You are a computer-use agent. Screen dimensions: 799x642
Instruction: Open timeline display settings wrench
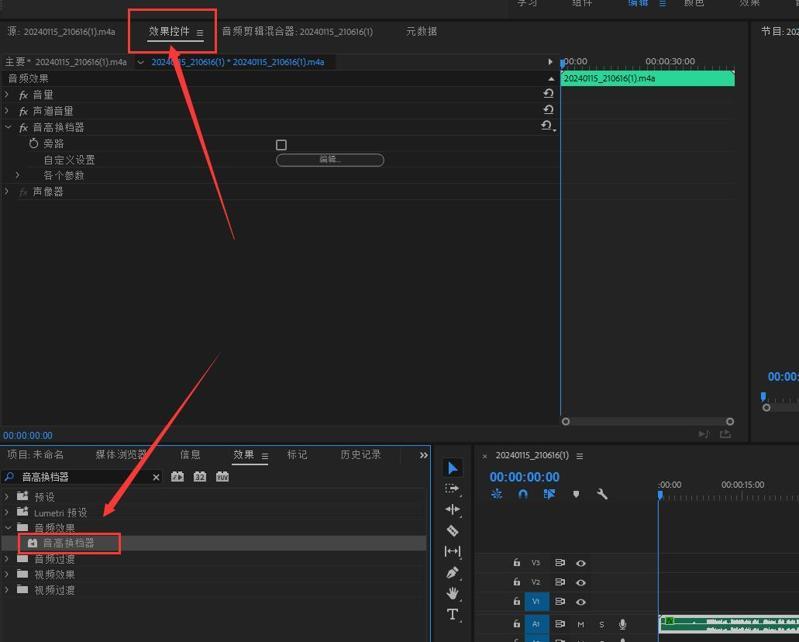pos(602,494)
